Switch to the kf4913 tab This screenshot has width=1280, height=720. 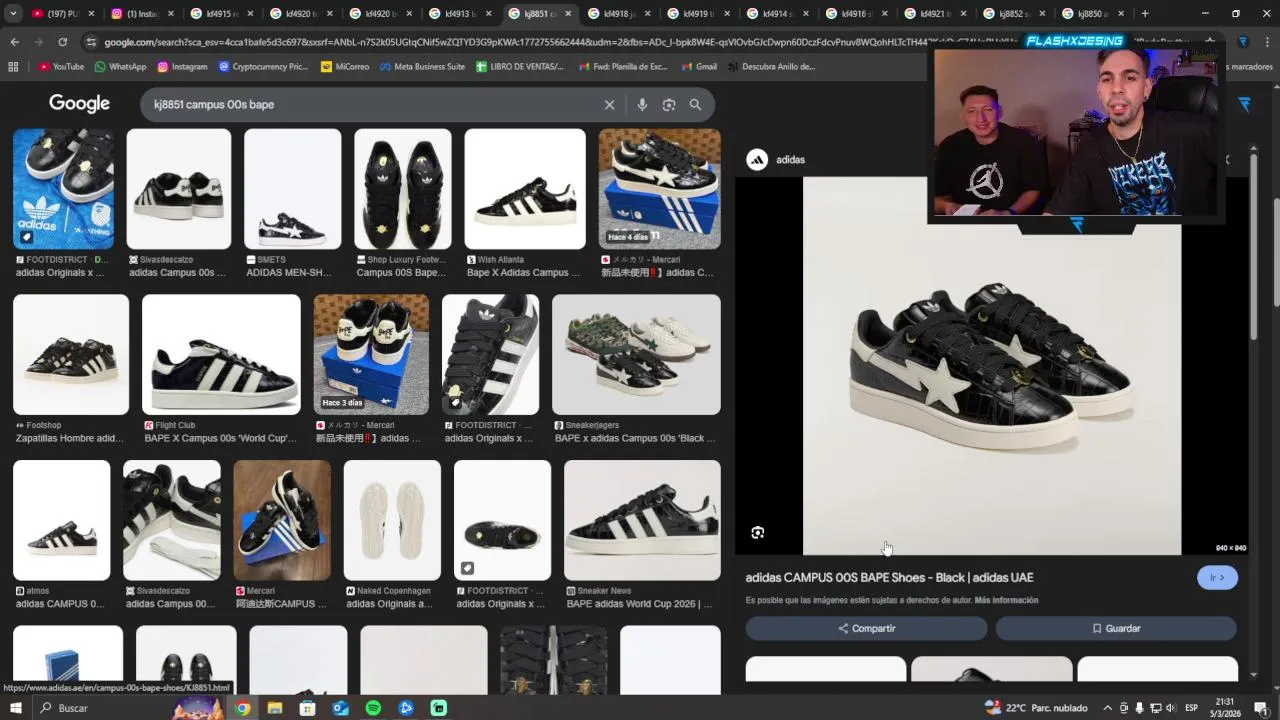(x=459, y=14)
